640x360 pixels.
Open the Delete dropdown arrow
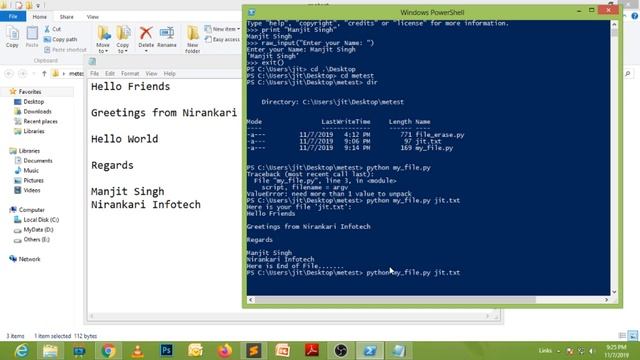146,51
